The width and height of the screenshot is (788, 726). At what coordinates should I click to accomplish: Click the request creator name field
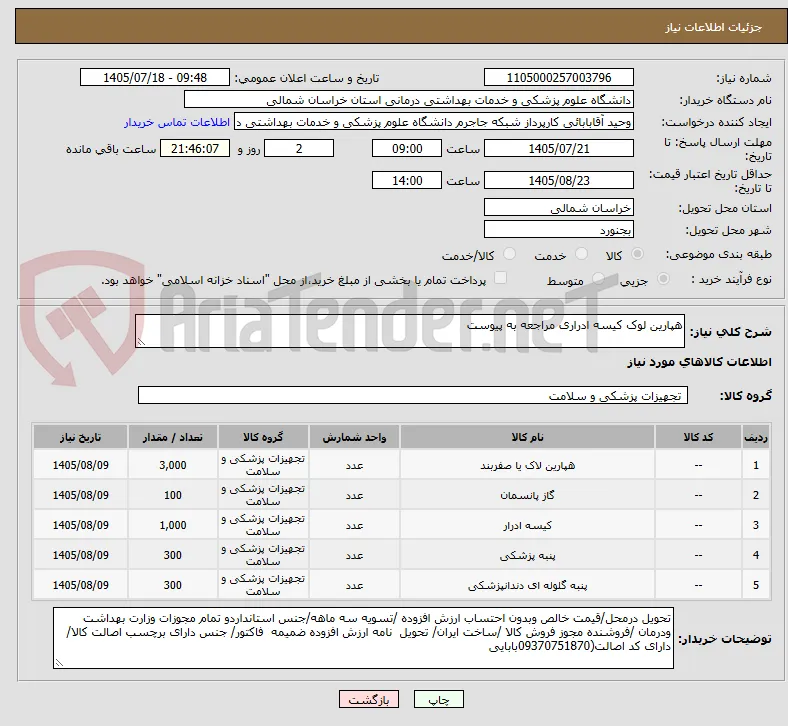click(434, 122)
